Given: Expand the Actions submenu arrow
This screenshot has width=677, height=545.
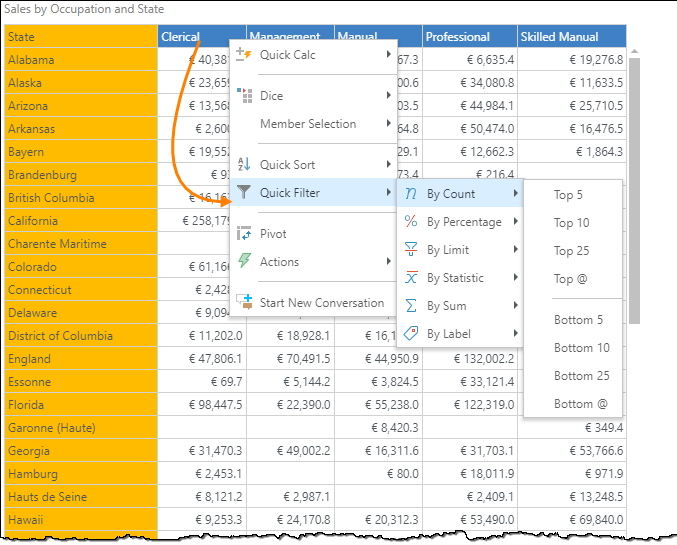Looking at the screenshot, I should 389,261.
